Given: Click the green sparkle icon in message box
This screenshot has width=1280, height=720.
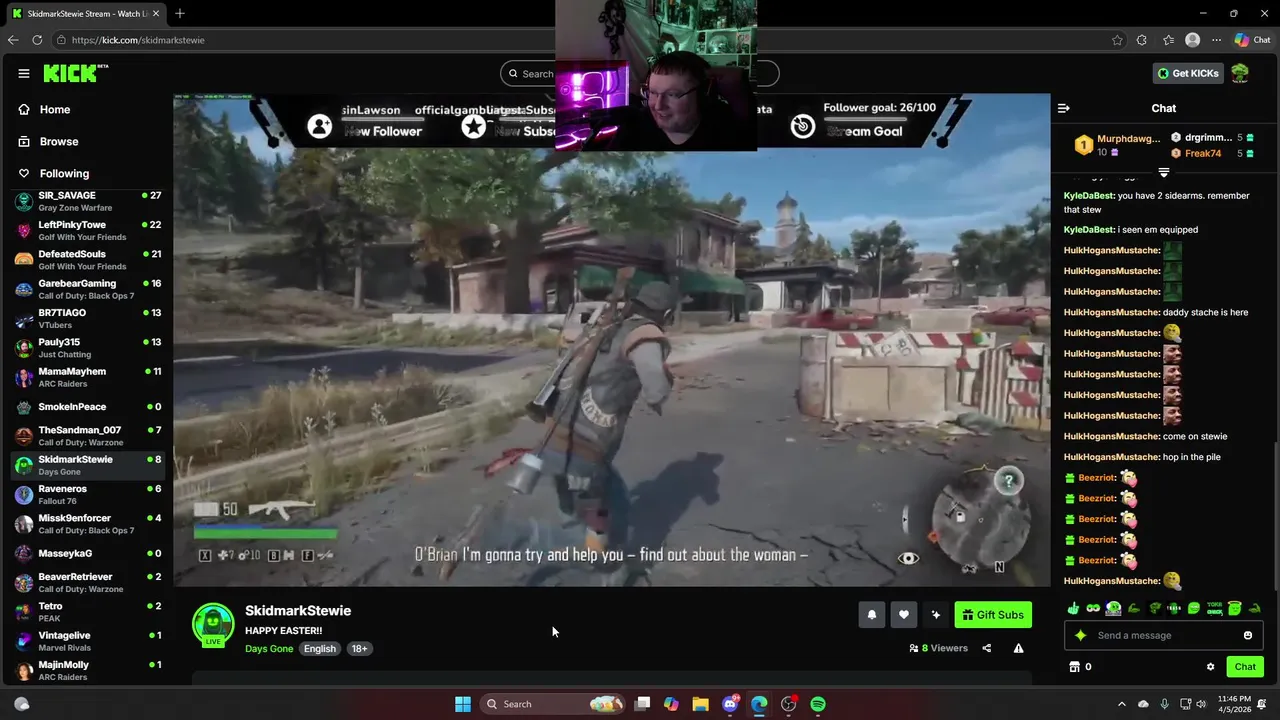Looking at the screenshot, I should [1080, 635].
